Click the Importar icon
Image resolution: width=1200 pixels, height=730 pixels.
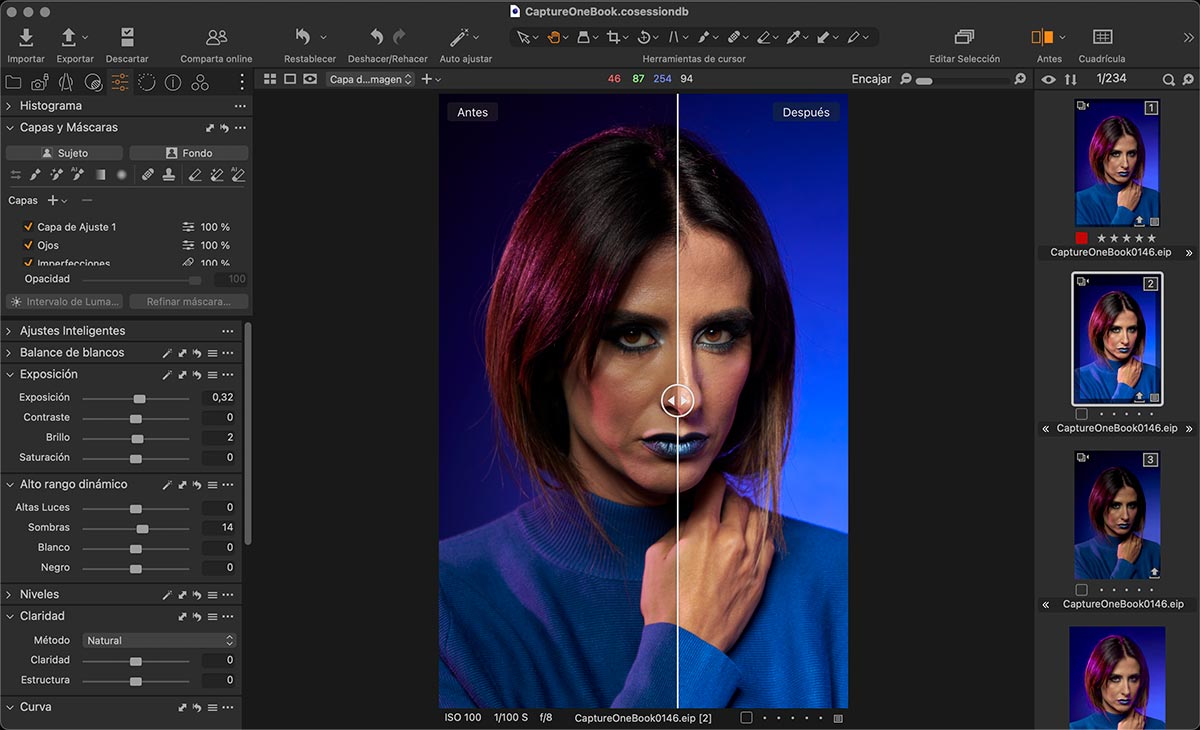[26, 38]
